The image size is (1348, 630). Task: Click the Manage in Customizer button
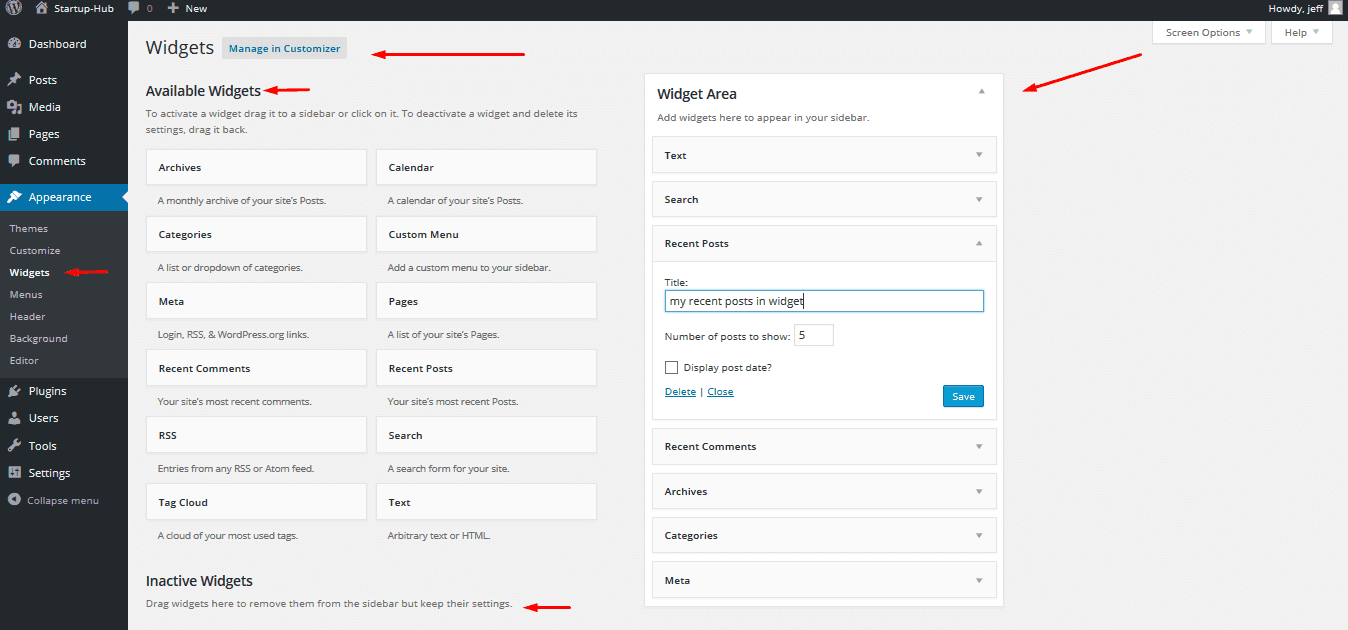pyautogui.click(x=284, y=48)
